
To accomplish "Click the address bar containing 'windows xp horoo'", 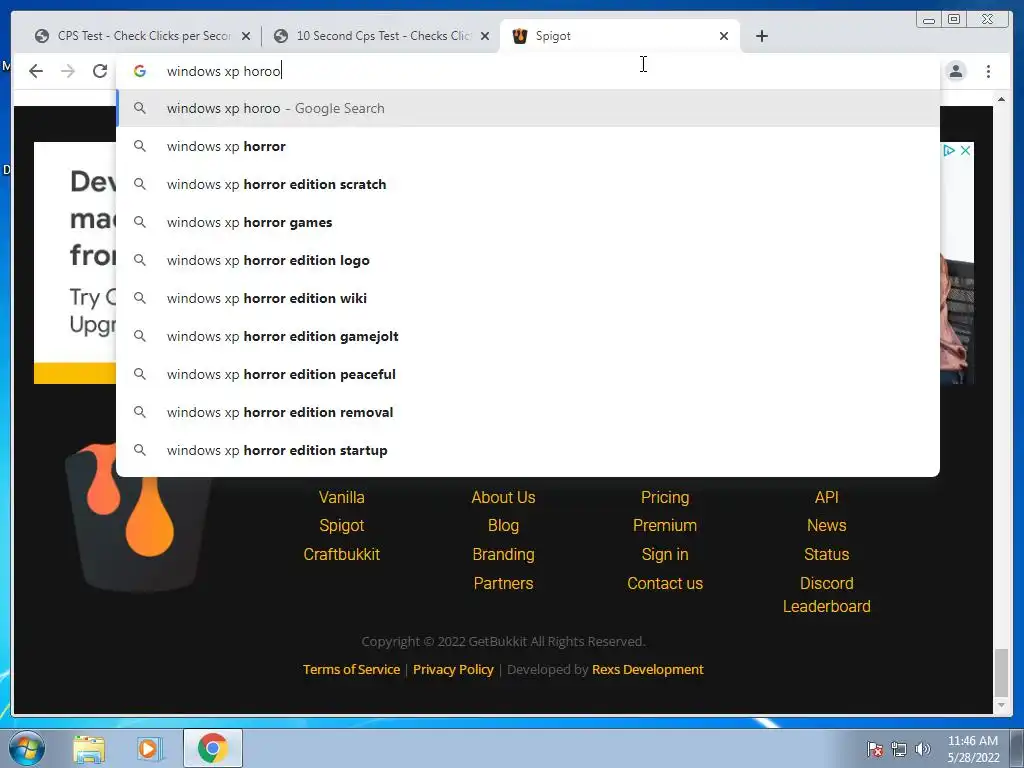I will [x=529, y=71].
